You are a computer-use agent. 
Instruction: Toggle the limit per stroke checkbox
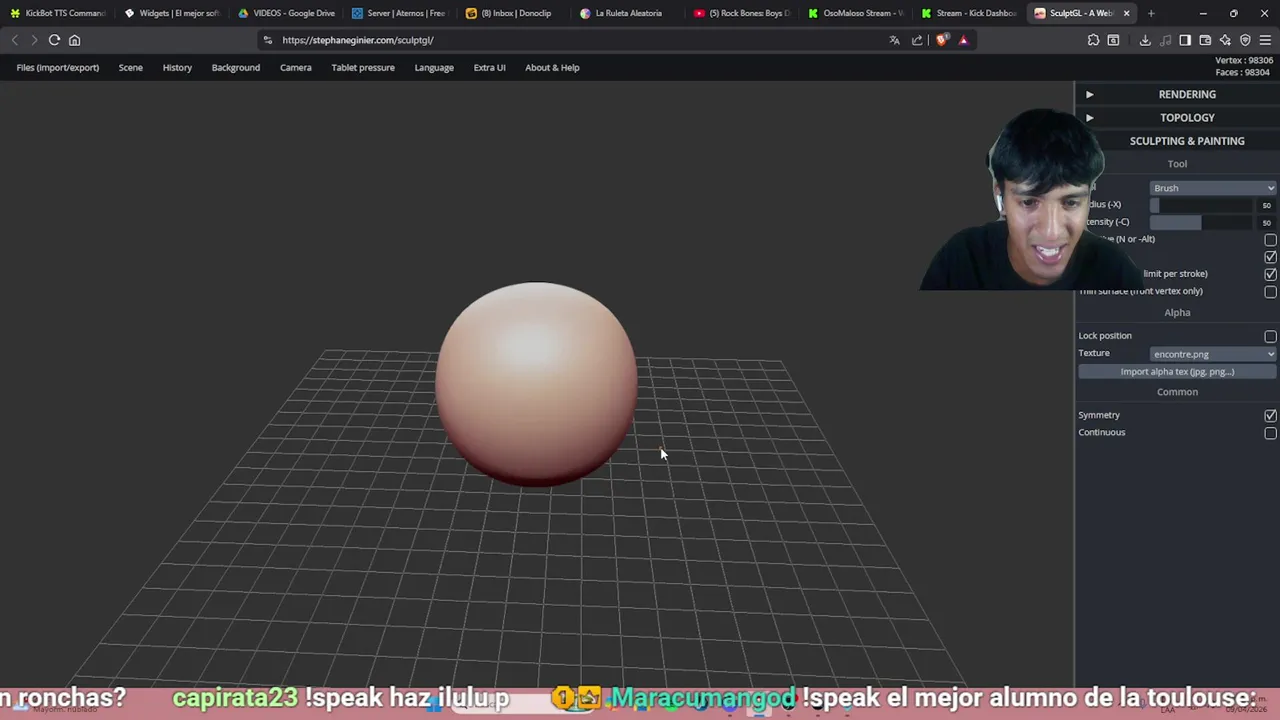[x=1270, y=274]
